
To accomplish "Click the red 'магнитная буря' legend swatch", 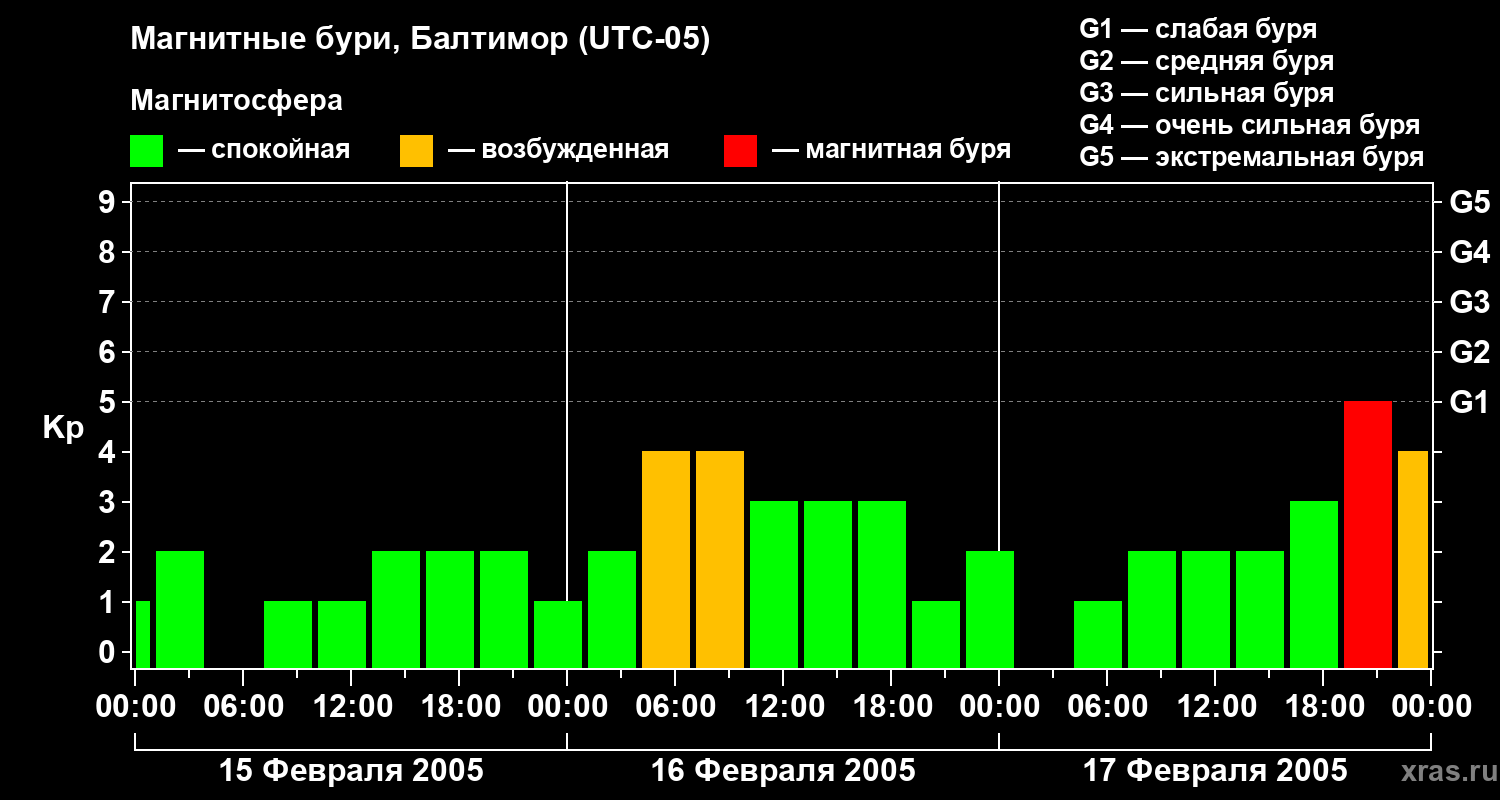I will coord(740,151).
